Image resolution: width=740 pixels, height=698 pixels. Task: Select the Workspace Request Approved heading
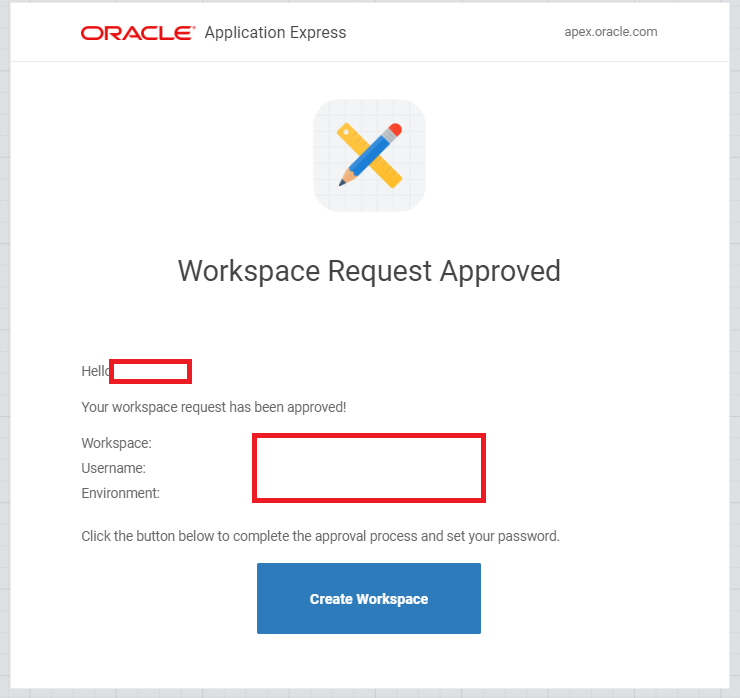[369, 271]
